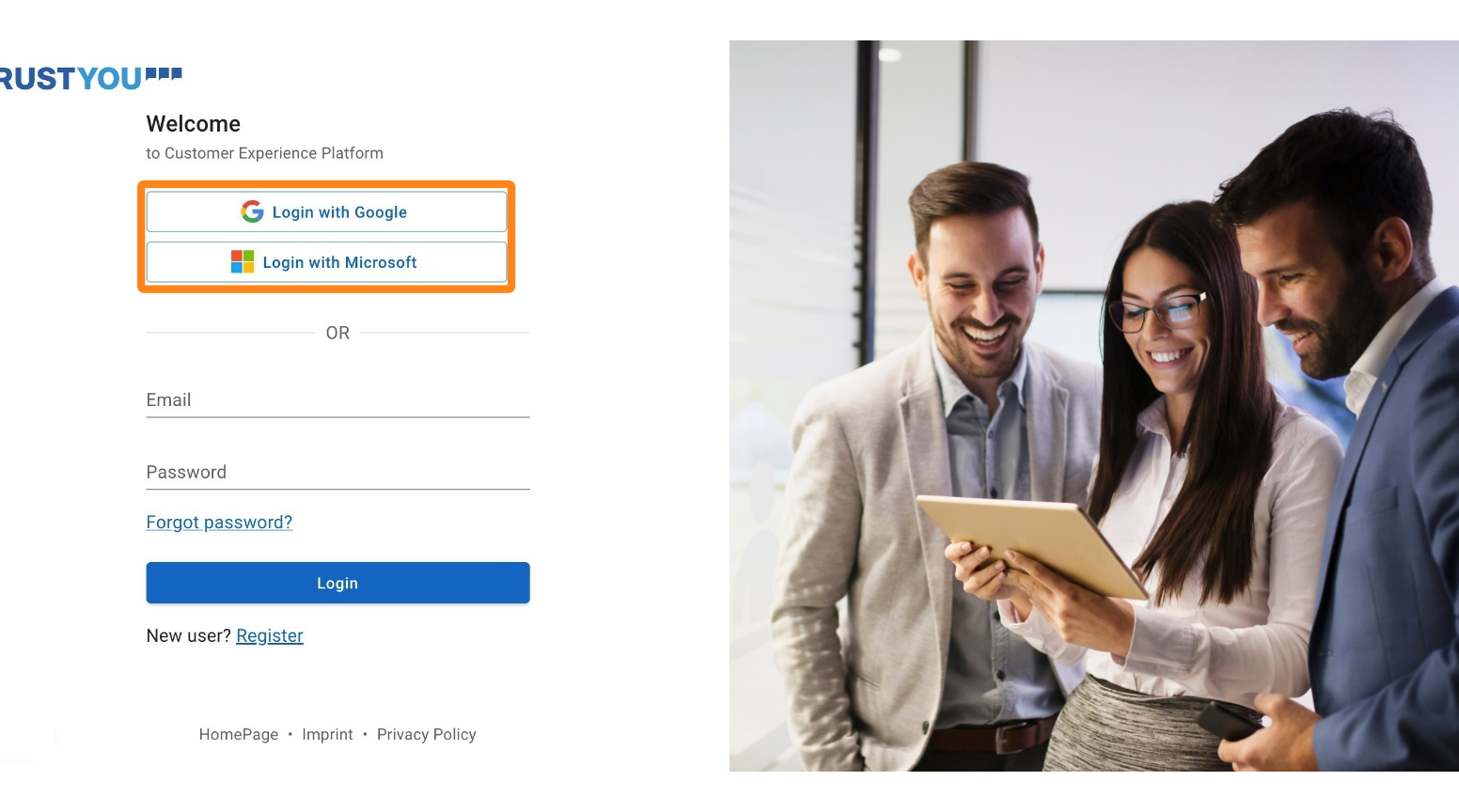The height and width of the screenshot is (812, 1459).
Task: Click the Welcome heading
Action: point(194,124)
